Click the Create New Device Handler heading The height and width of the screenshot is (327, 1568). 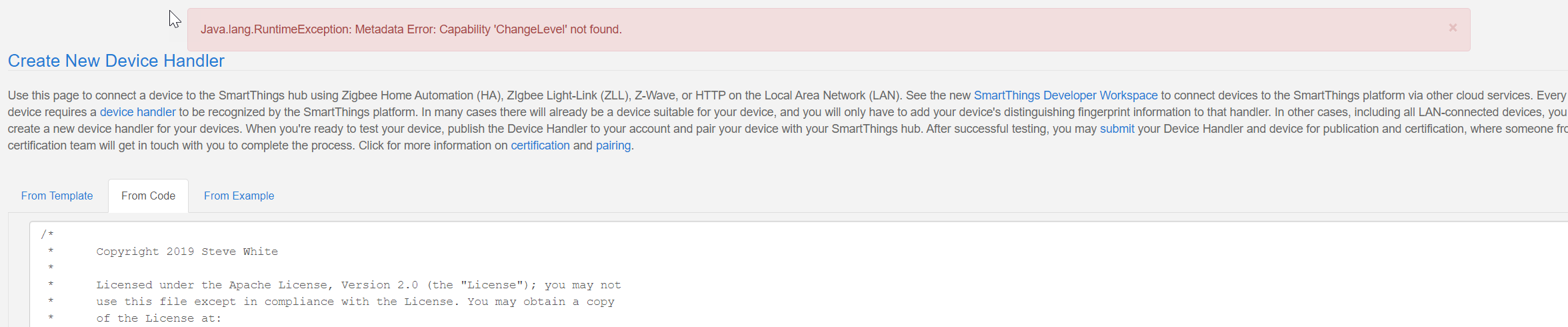(x=116, y=61)
